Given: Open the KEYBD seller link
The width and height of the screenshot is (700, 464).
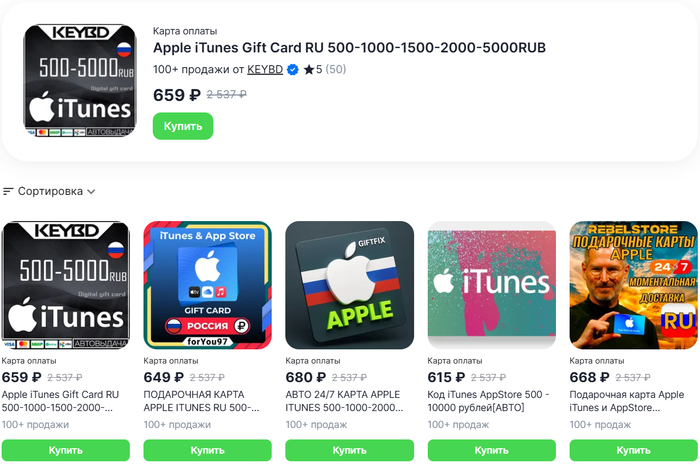Looking at the screenshot, I should [x=265, y=70].
